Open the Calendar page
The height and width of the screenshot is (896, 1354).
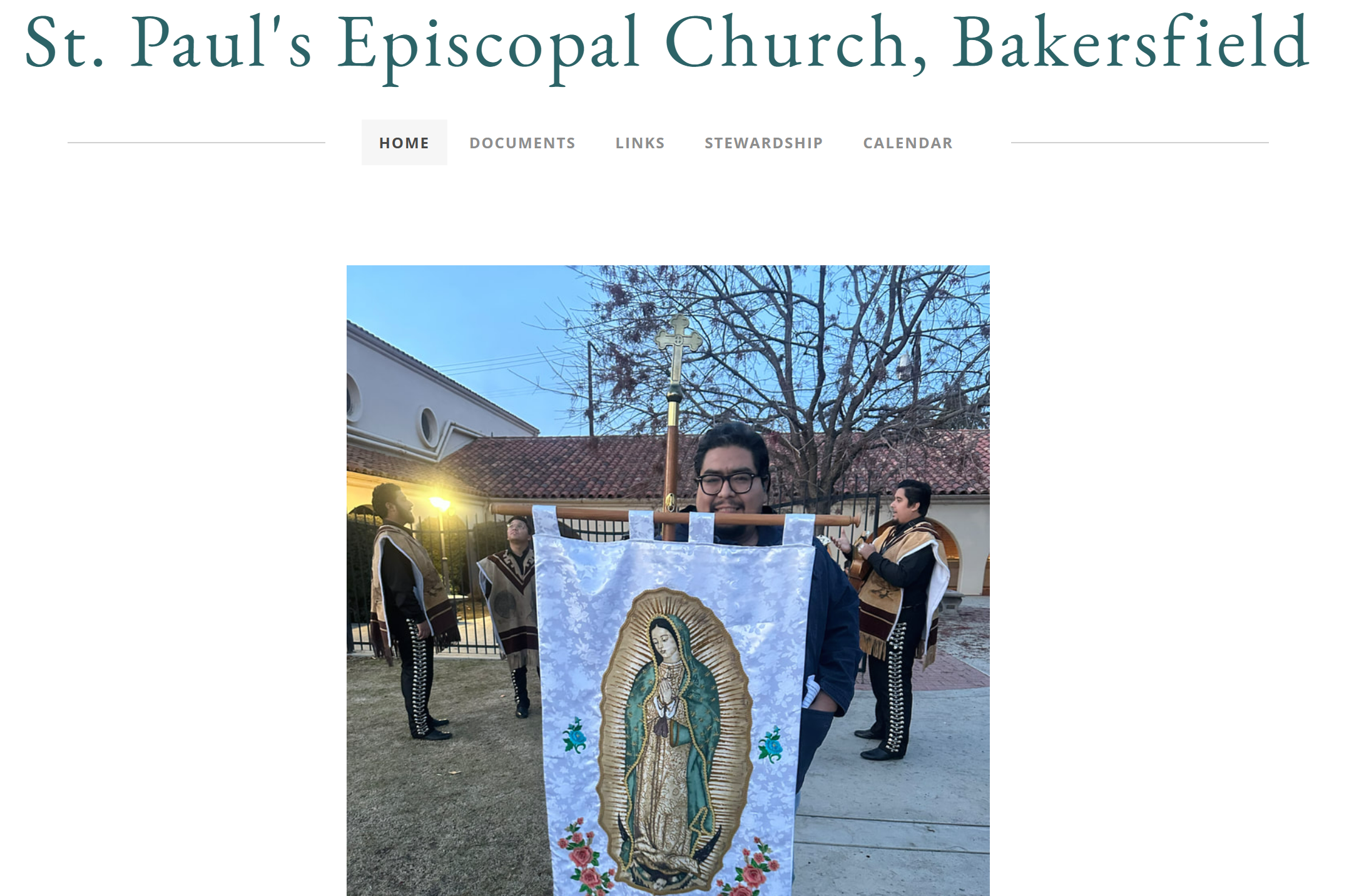pyautogui.click(x=908, y=143)
